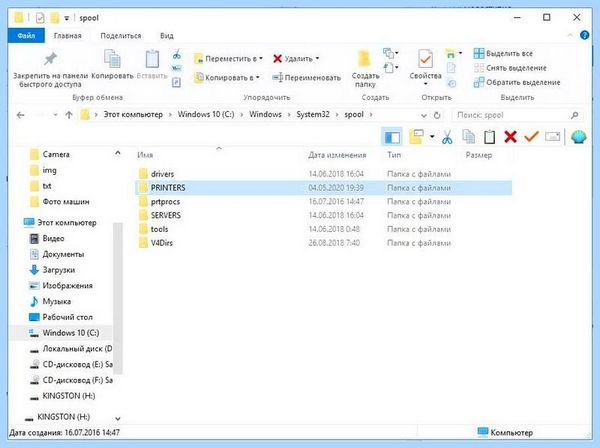The image size is (600, 448).
Task: Select the tools folder
Action: click(x=159, y=229)
